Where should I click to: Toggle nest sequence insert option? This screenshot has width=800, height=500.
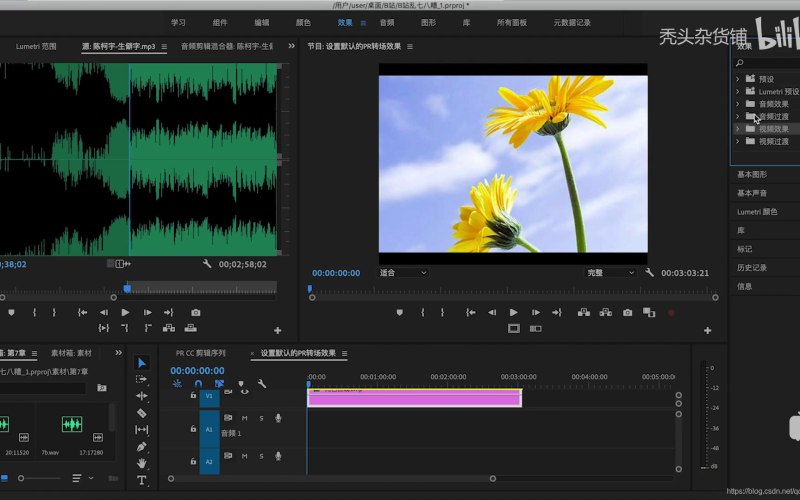pyautogui.click(x=177, y=383)
